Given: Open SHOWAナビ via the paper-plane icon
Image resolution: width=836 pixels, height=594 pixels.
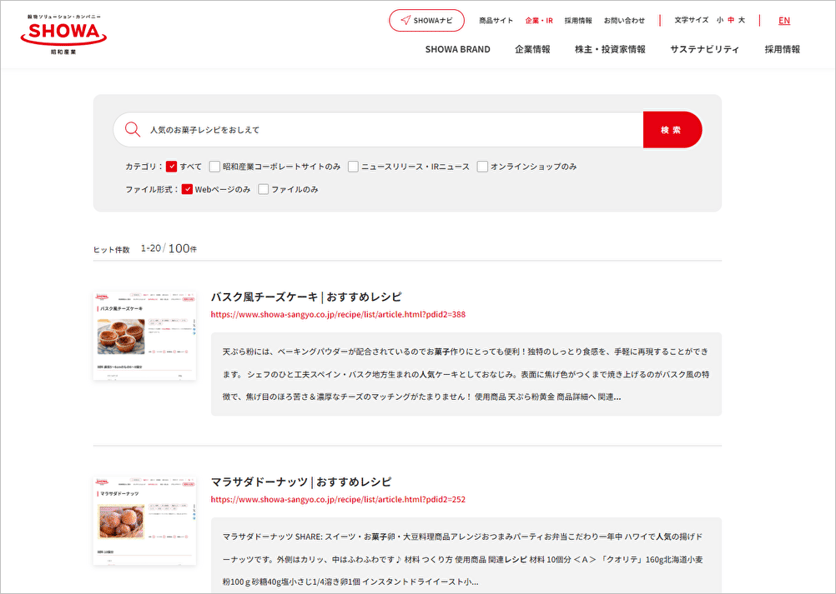Looking at the screenshot, I should point(425,19).
